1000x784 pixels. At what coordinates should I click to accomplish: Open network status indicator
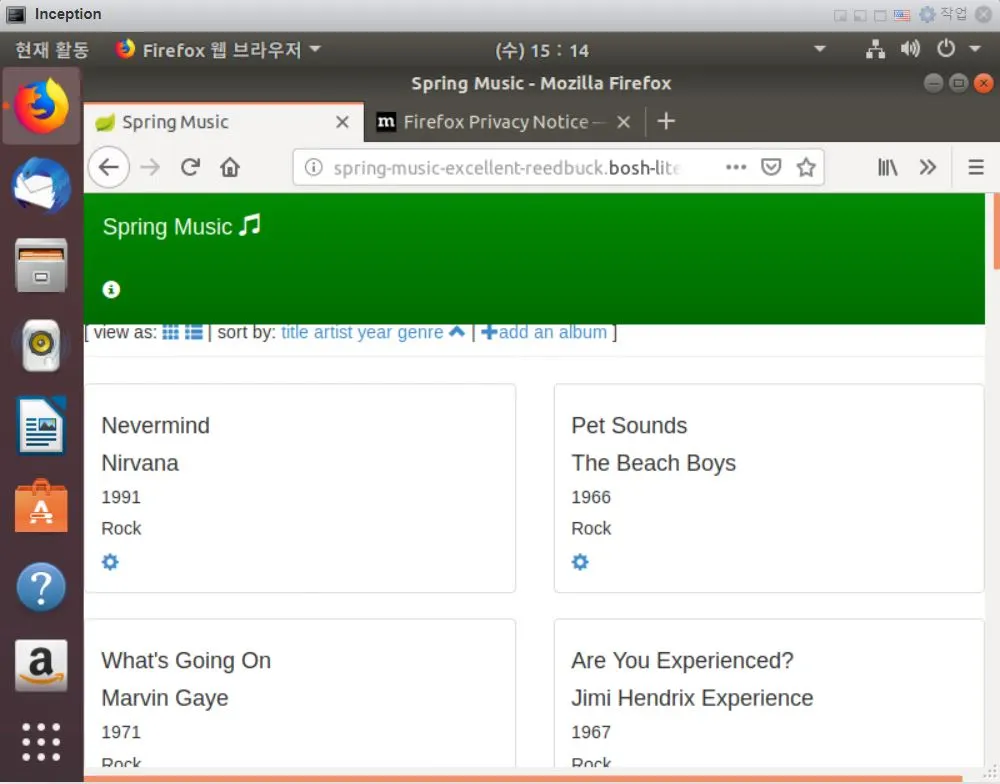coord(876,49)
